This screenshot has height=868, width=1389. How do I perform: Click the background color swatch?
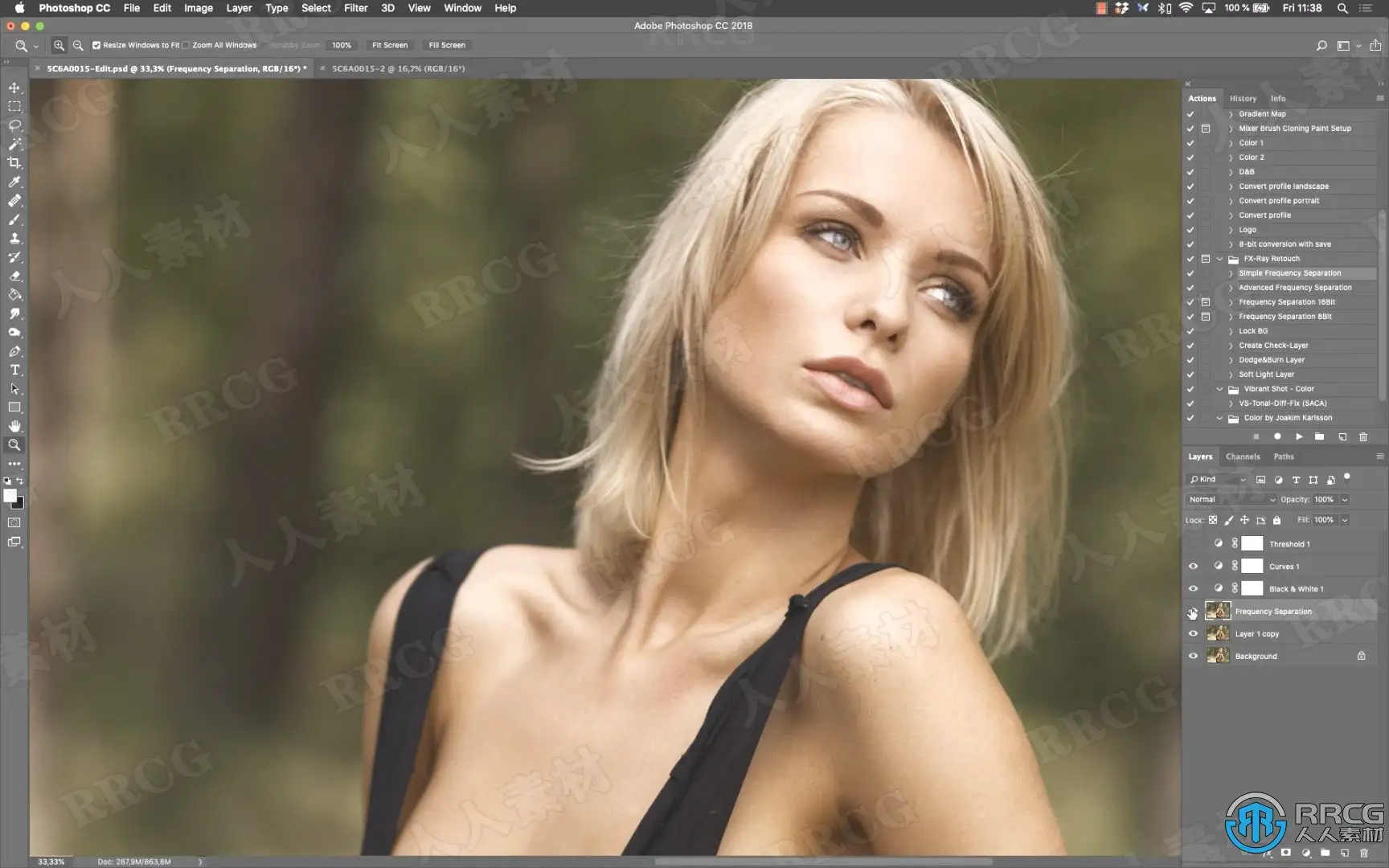tap(18, 504)
